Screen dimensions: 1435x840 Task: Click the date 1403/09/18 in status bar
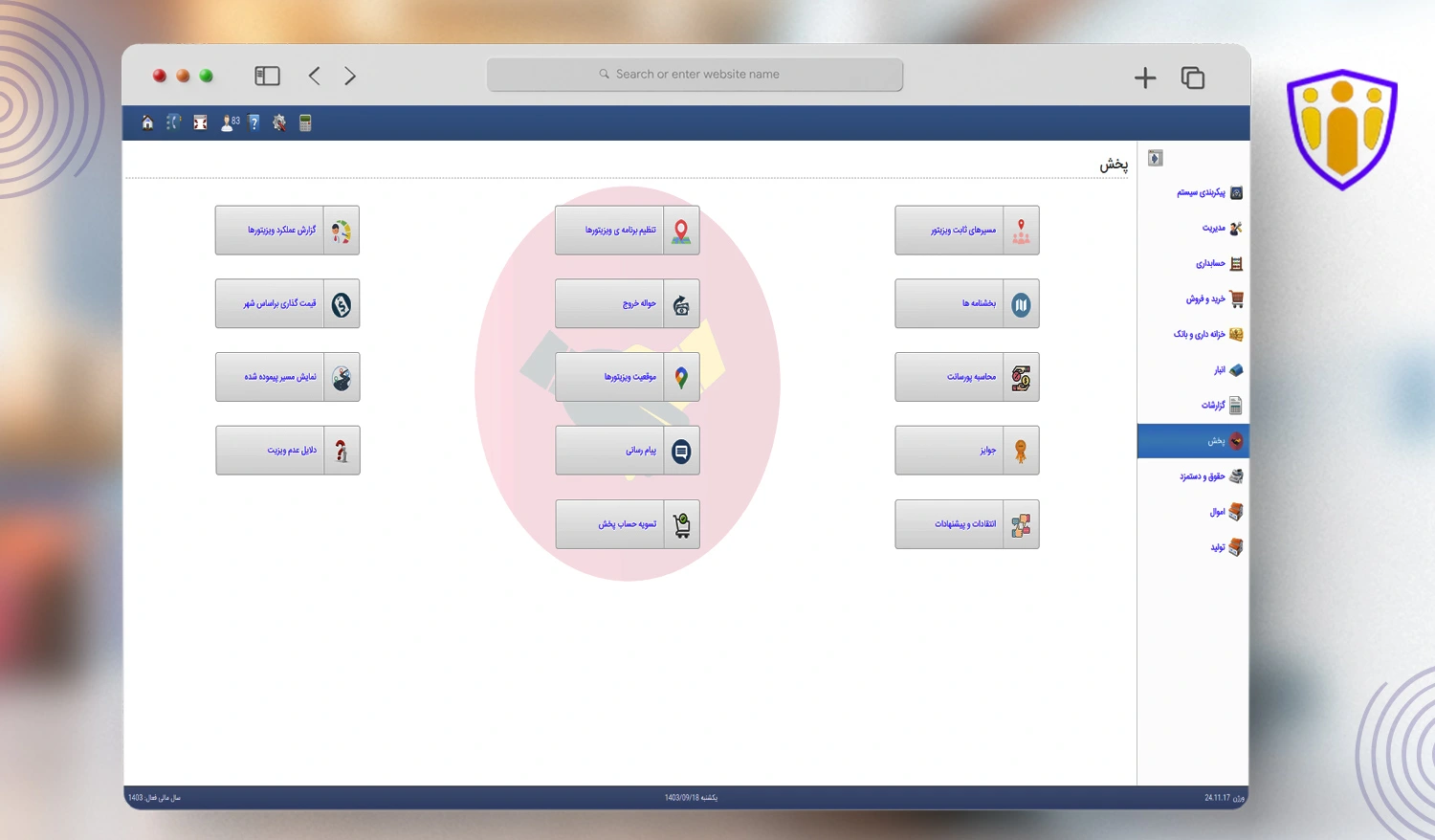(691, 798)
